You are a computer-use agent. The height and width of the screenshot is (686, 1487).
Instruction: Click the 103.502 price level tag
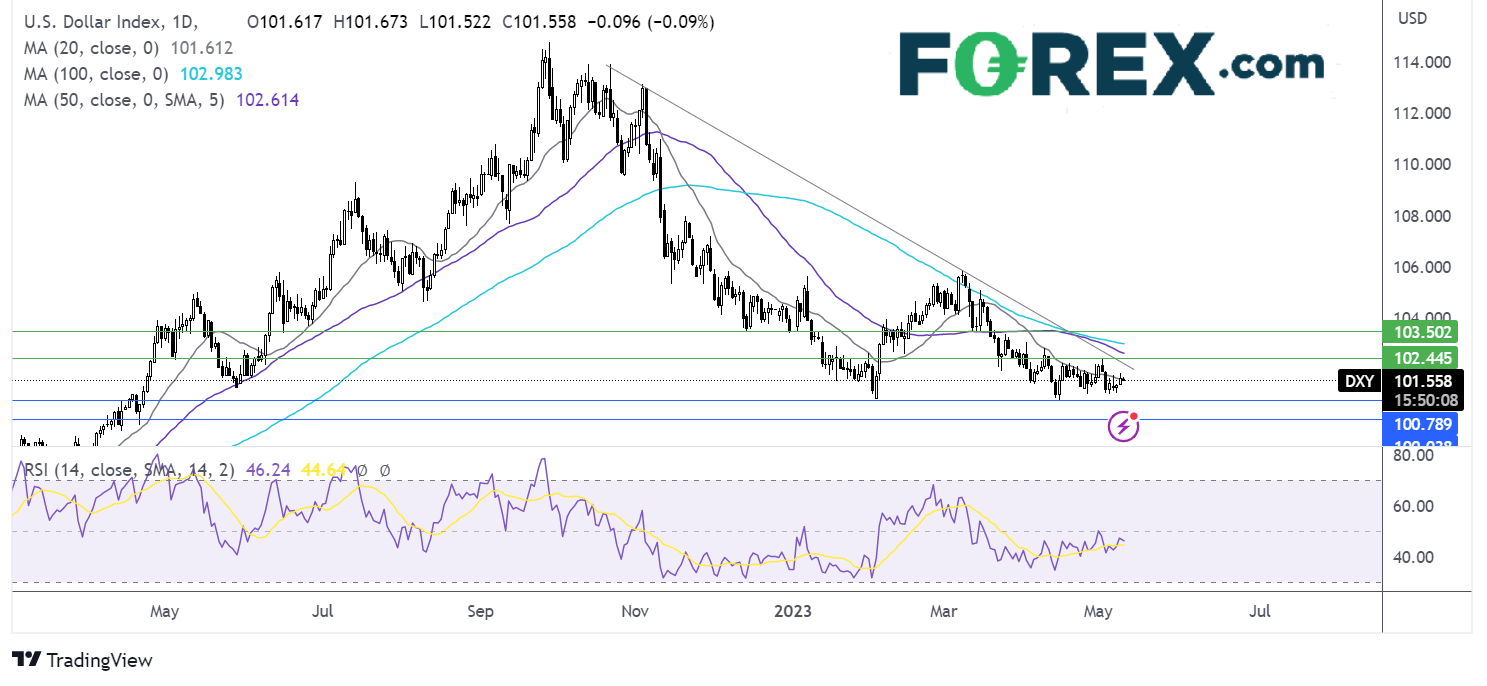1420,332
